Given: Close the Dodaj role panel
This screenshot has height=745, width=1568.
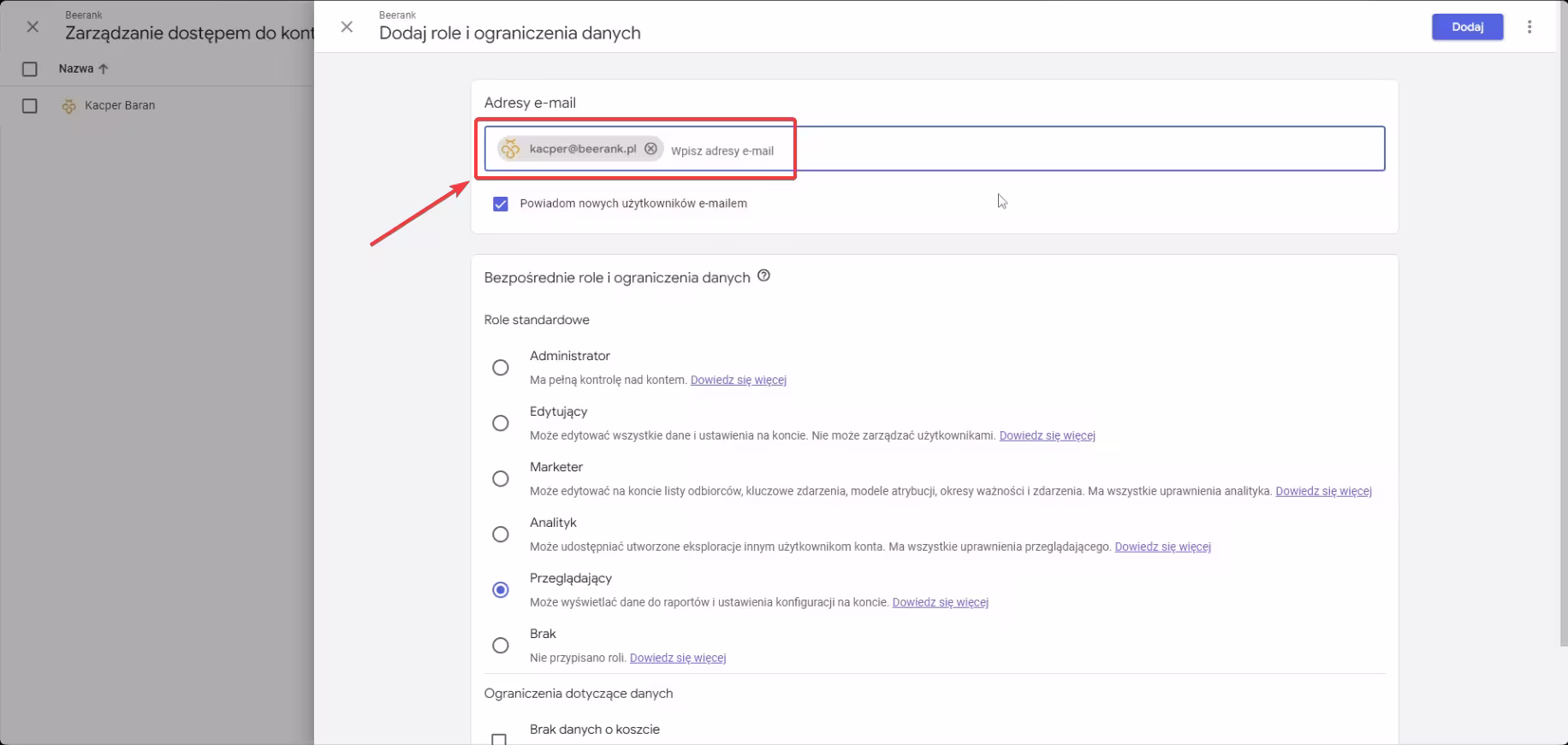Looking at the screenshot, I should pyautogui.click(x=347, y=27).
